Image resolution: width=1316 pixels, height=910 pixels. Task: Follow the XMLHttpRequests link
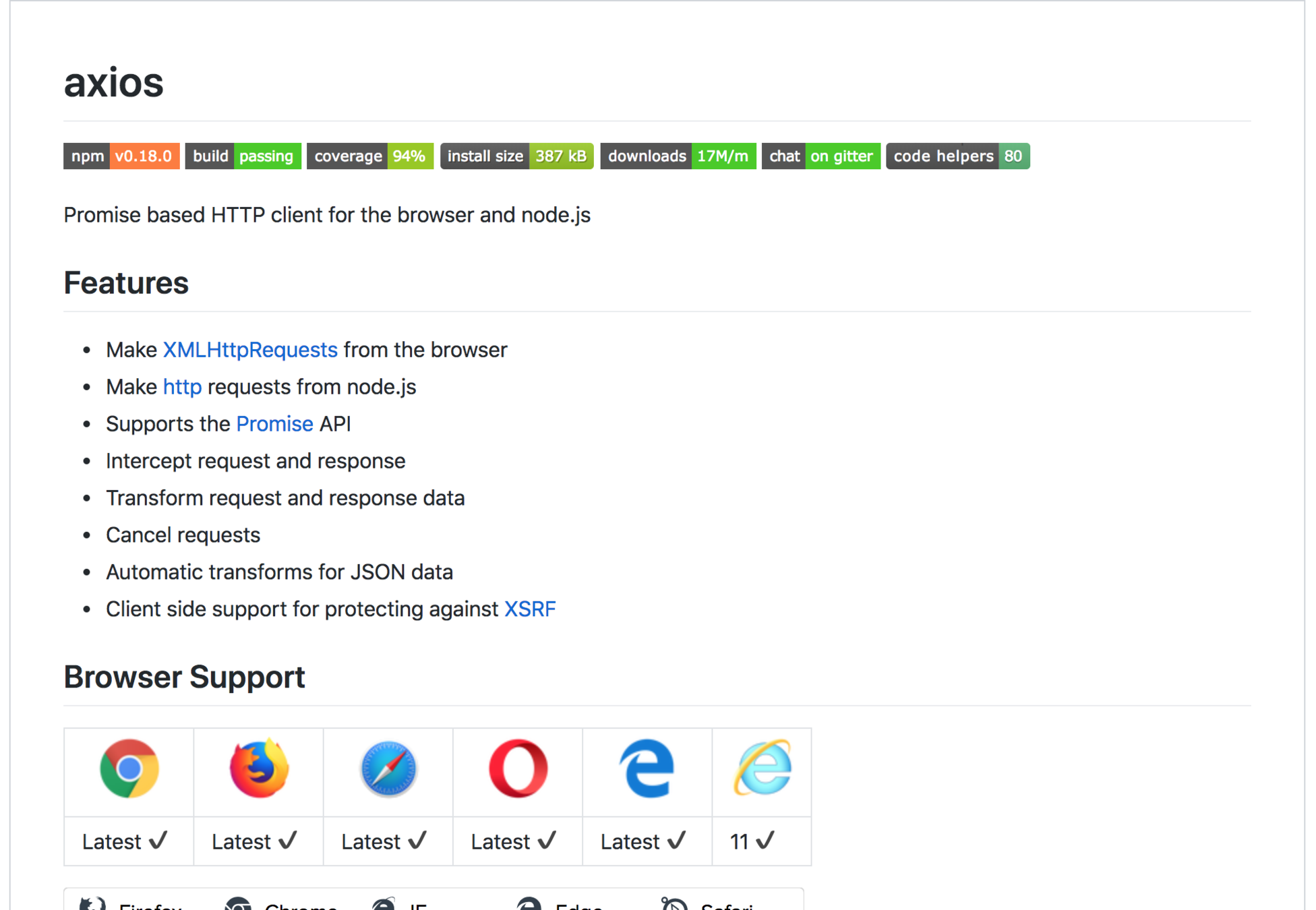[250, 350]
